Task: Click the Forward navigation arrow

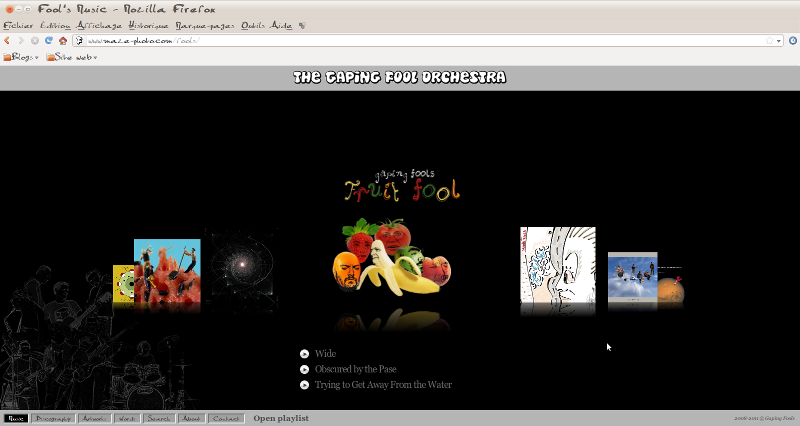Action: pyautogui.click(x=21, y=41)
